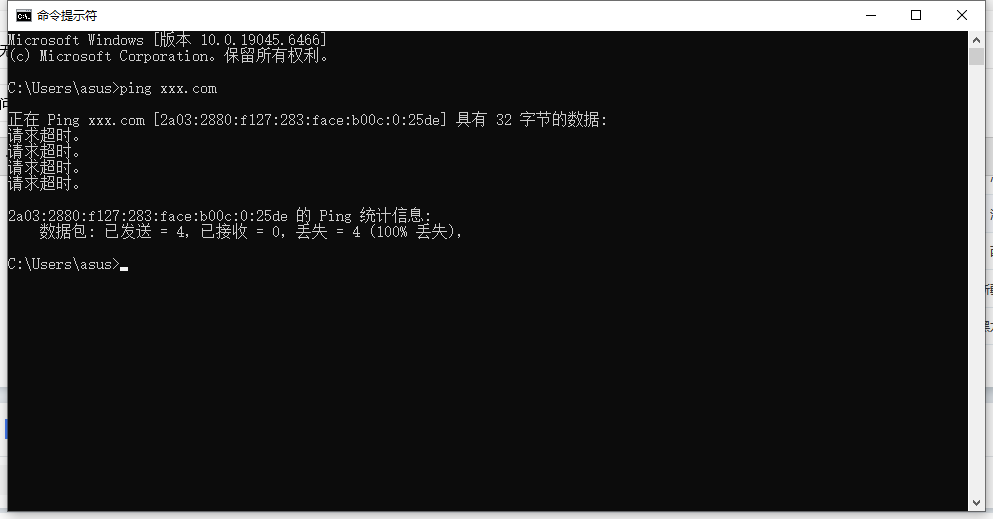Click the scrollbar track below the thumb

click(976, 278)
